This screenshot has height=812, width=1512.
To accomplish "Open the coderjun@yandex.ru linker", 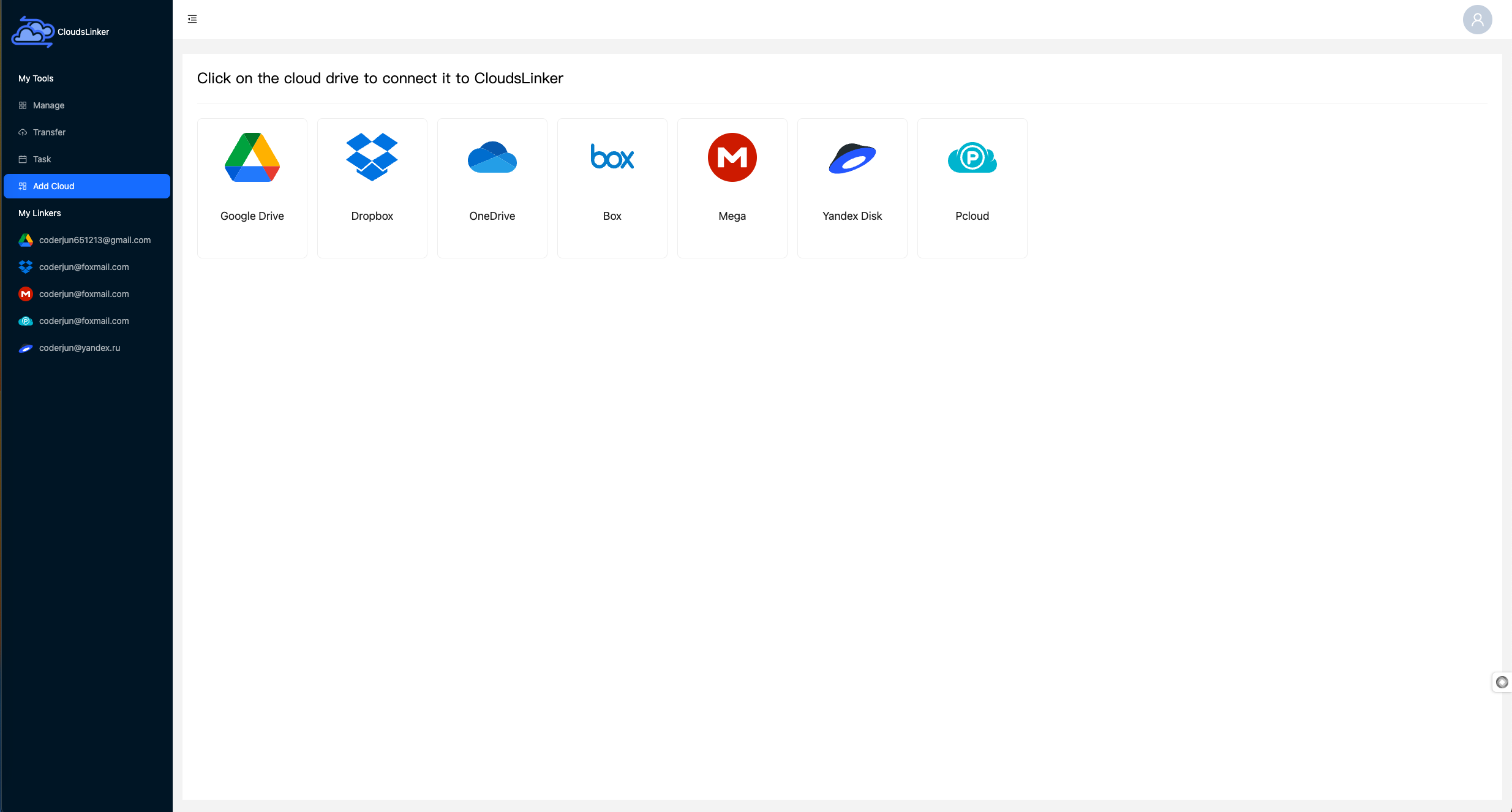I will [87, 348].
